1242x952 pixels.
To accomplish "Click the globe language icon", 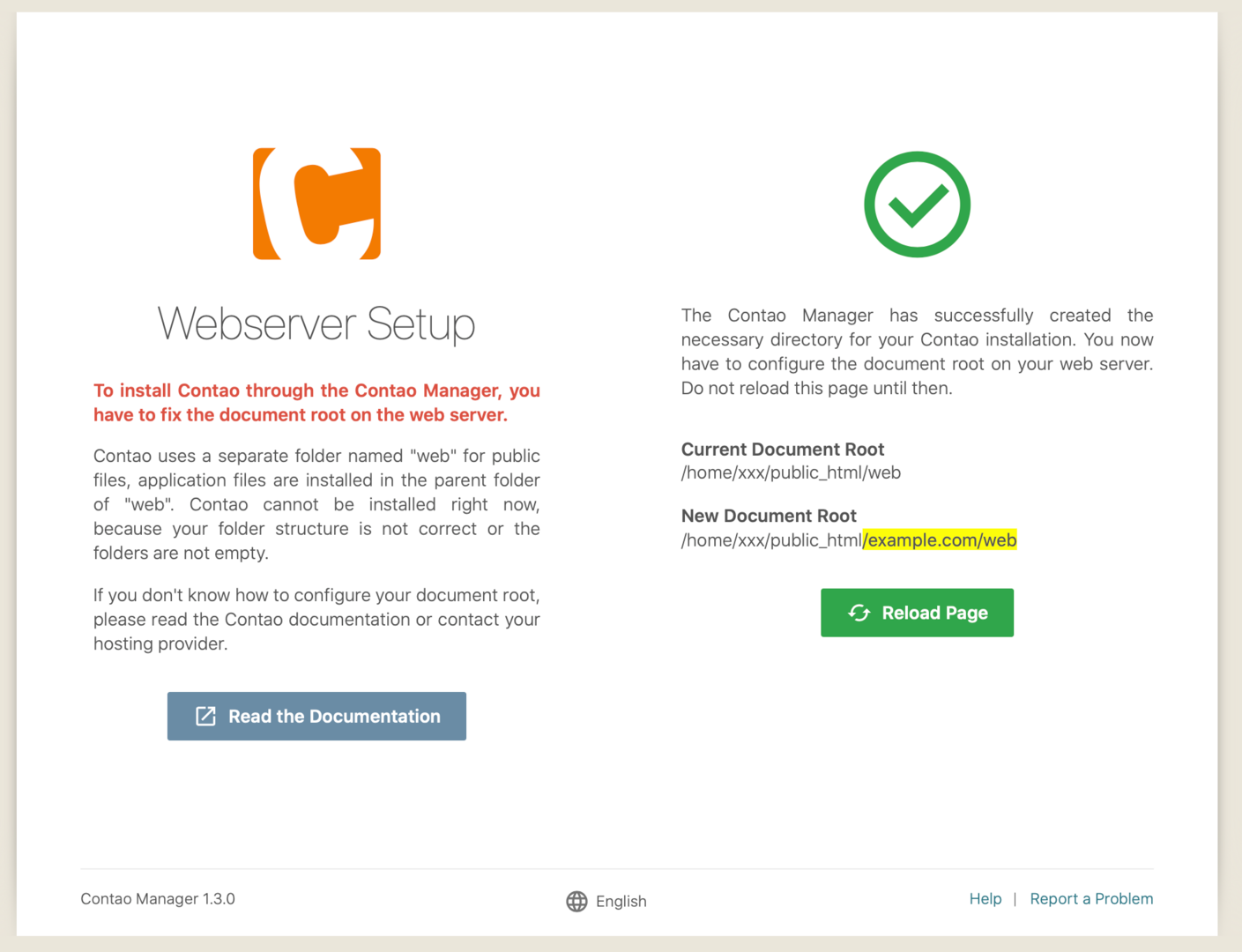I will click(576, 901).
